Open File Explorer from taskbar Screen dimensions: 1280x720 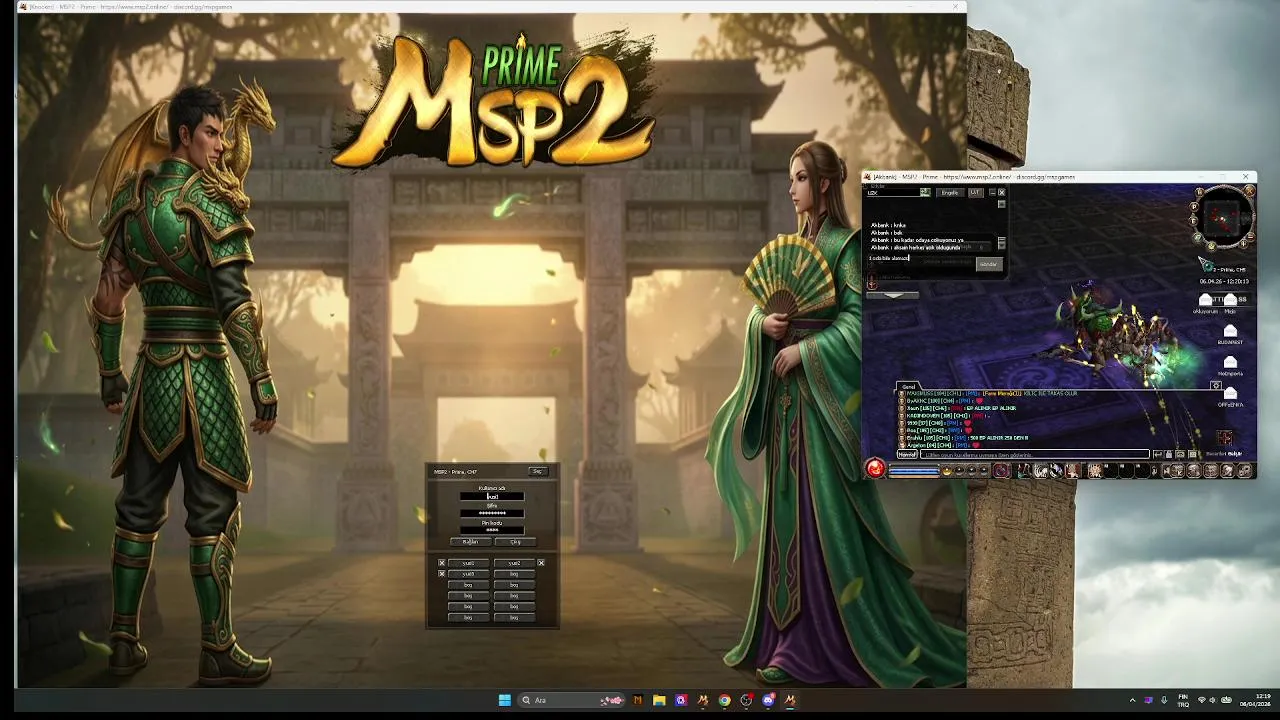(659, 700)
